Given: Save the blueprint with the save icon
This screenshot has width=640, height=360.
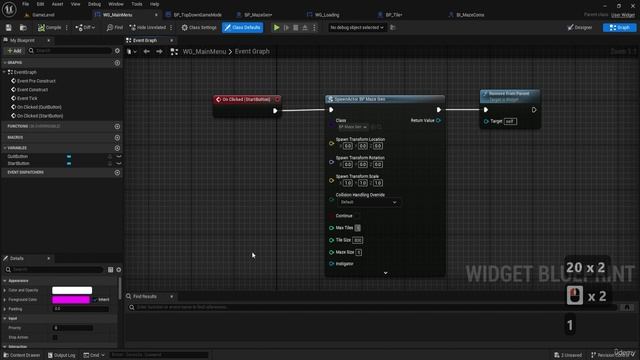Looking at the screenshot, I should (9, 27).
